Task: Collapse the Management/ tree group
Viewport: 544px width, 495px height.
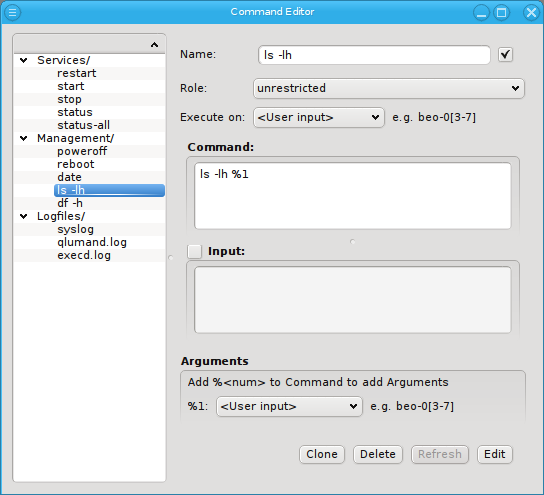Action: pos(24,138)
